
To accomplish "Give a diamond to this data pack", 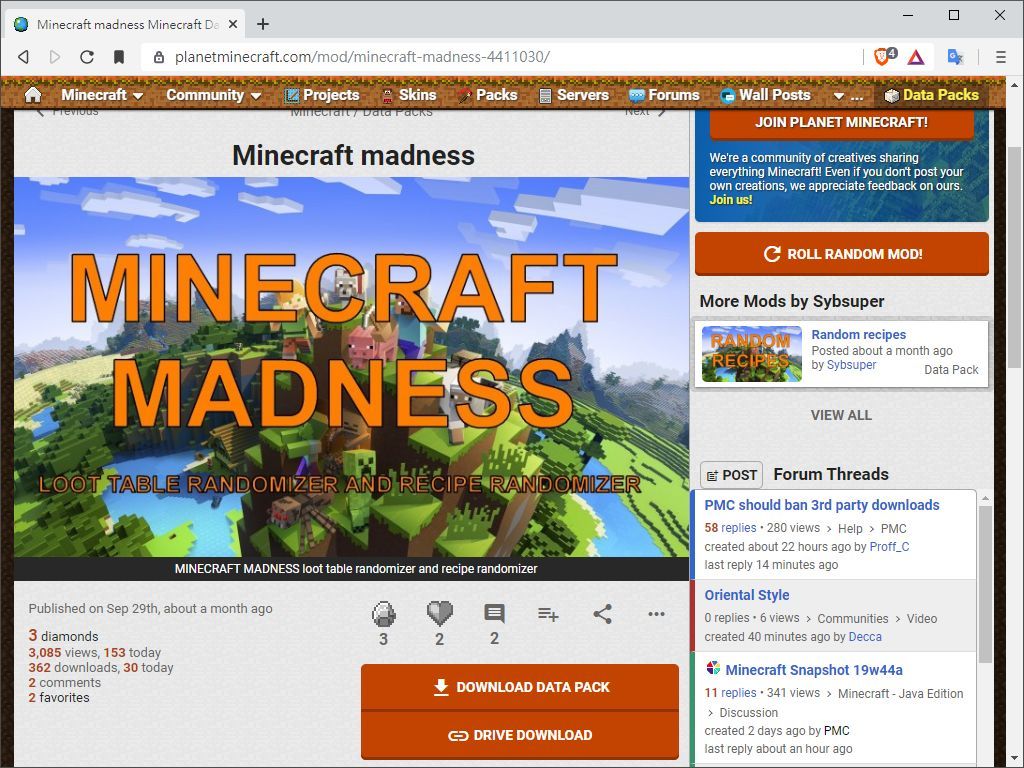I will [383, 614].
